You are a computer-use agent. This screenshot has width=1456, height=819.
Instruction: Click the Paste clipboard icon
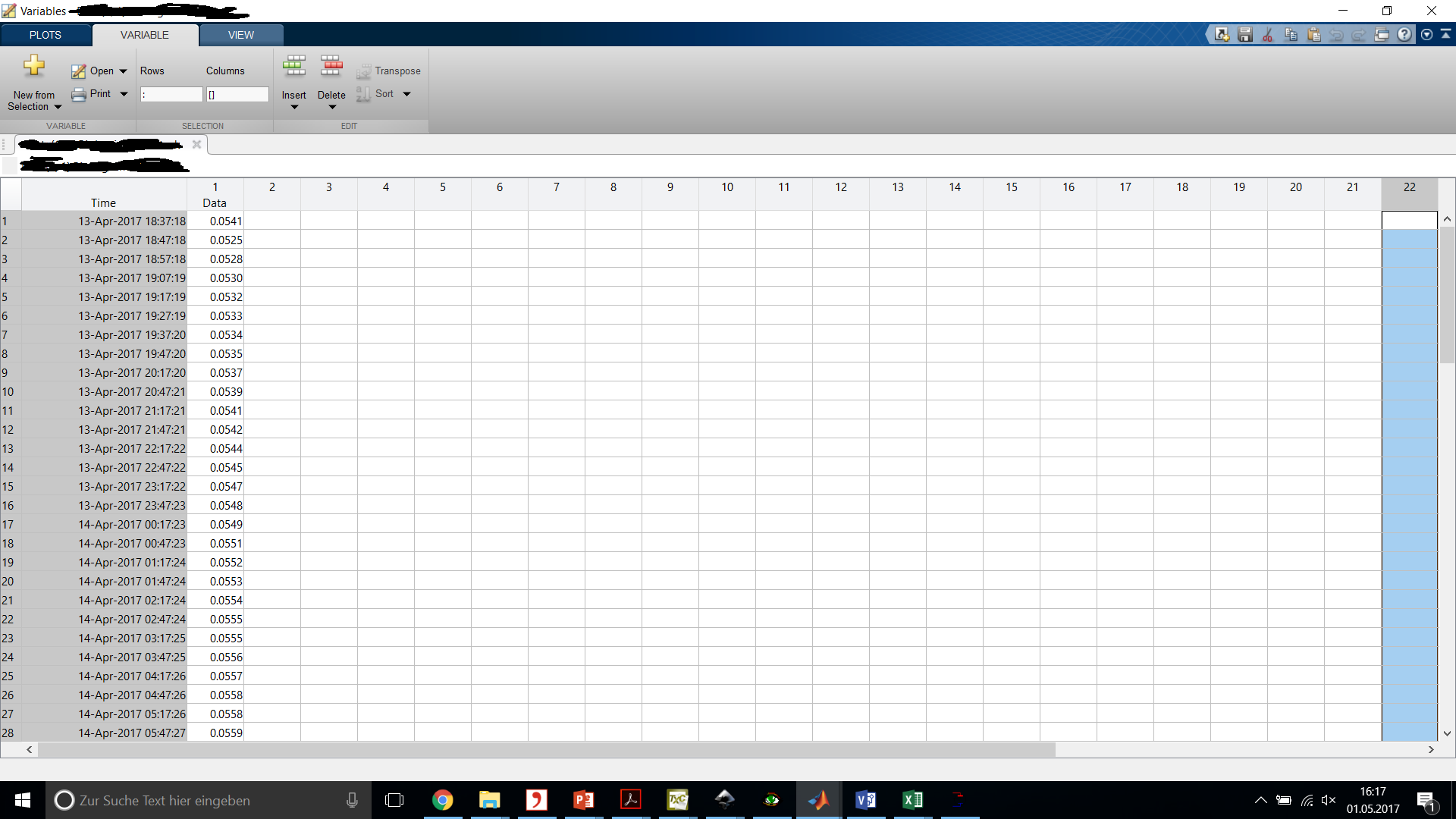coord(1313,35)
